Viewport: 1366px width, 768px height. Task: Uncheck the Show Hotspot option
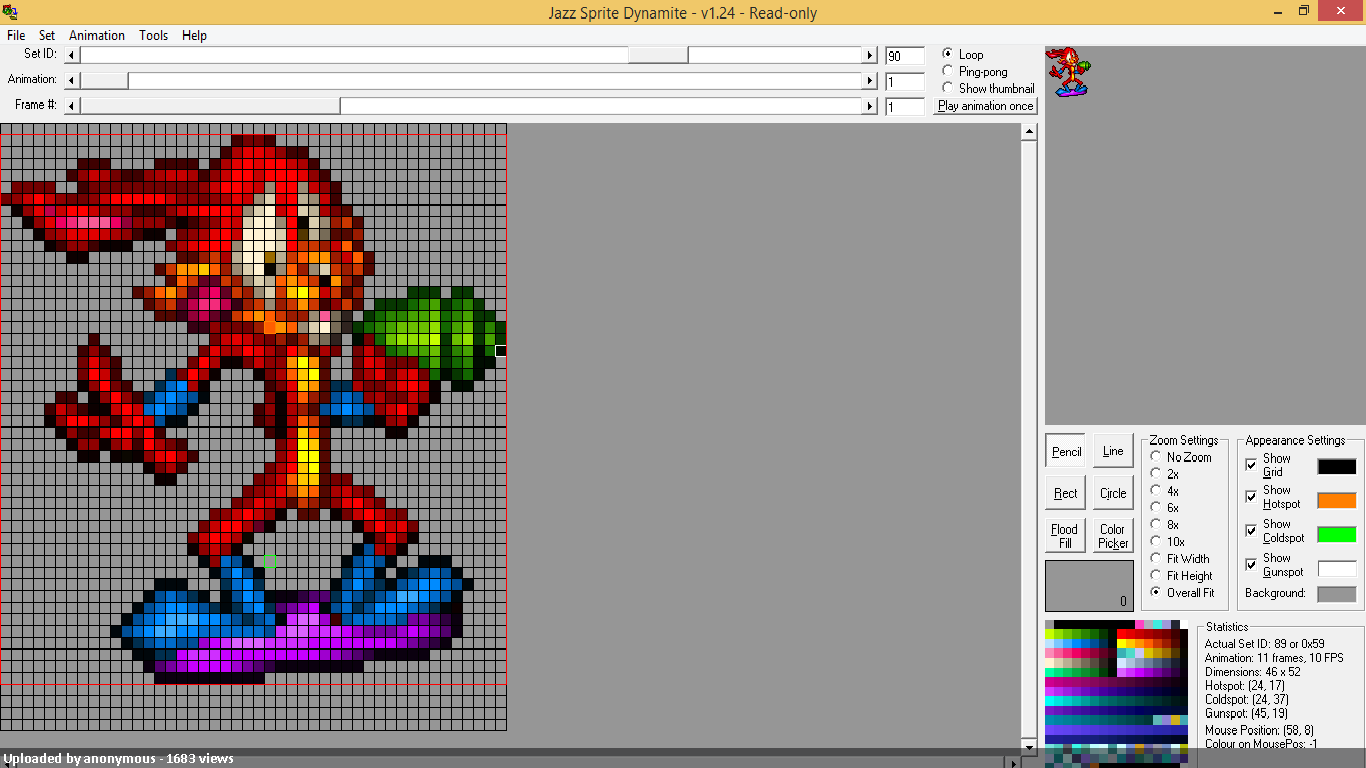point(1251,497)
